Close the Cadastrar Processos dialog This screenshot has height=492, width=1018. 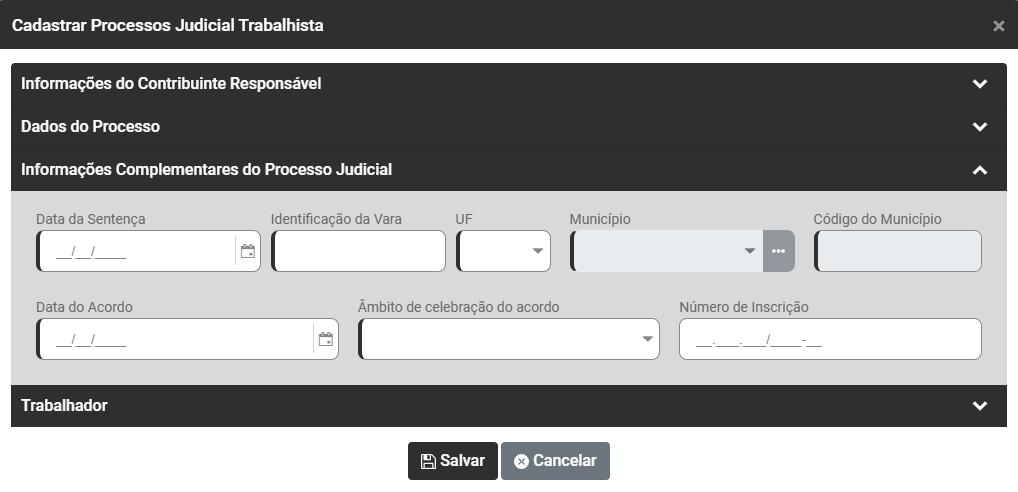998,26
